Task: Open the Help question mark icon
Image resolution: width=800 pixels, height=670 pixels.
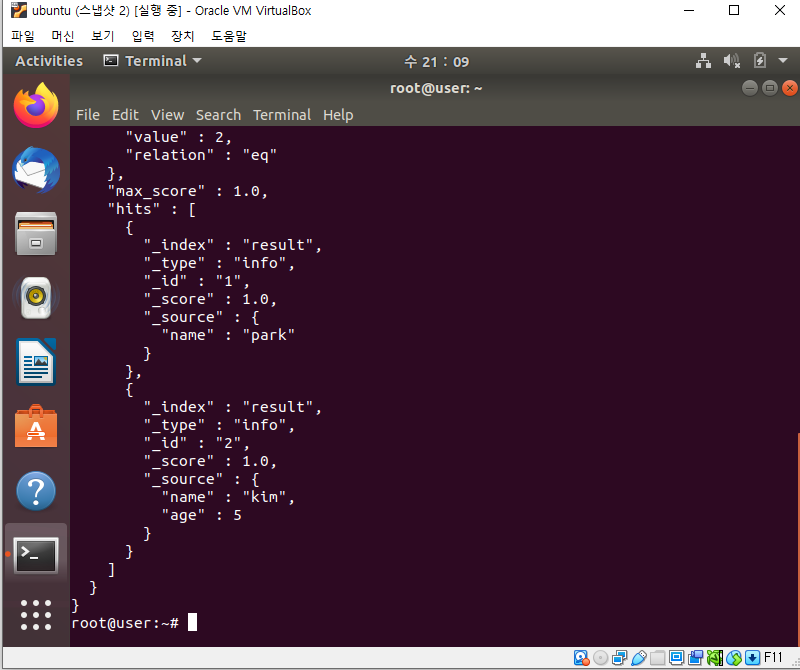Action: [x=36, y=491]
